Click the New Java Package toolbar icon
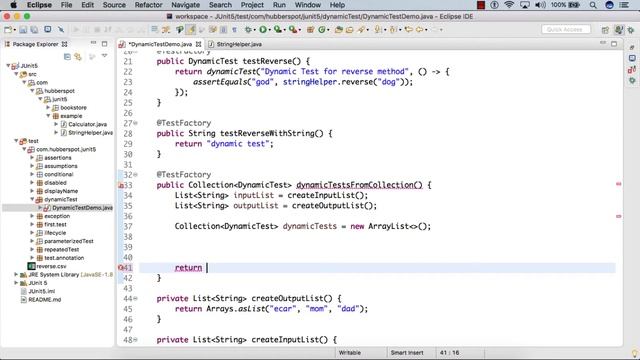 (310, 29)
